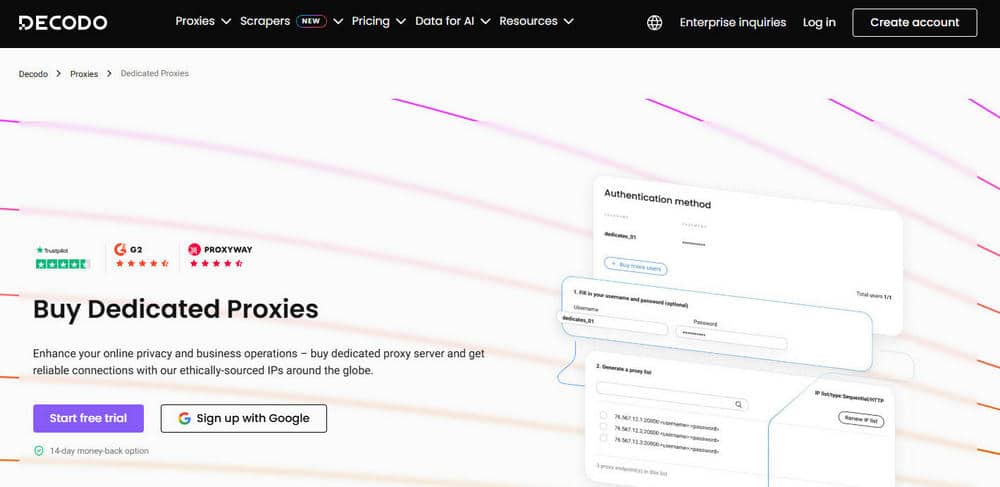The image size is (1000, 487).
Task: Click the Password field in illustration
Action: (x=731, y=338)
